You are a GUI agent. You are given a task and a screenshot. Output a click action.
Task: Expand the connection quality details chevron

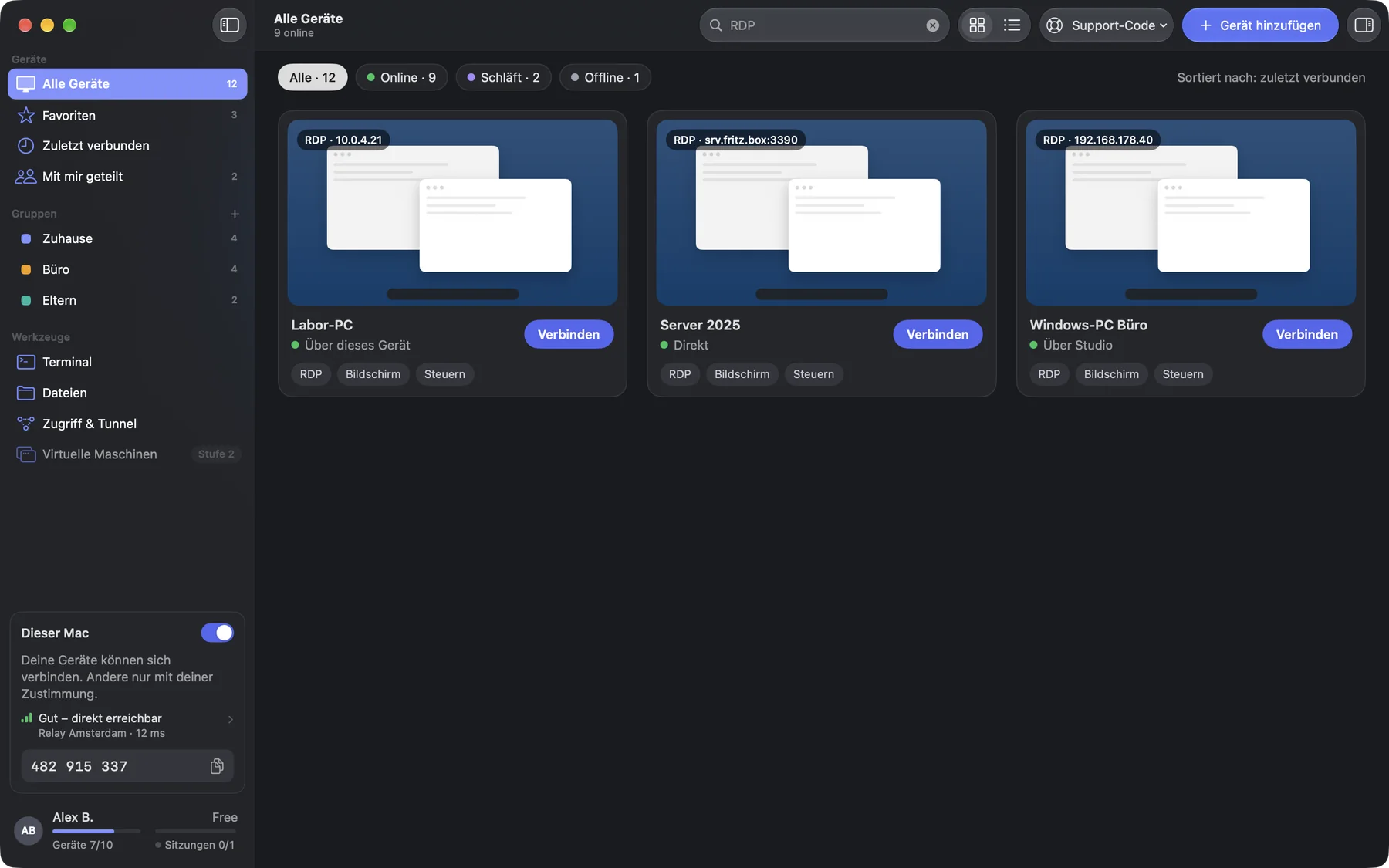(230, 719)
